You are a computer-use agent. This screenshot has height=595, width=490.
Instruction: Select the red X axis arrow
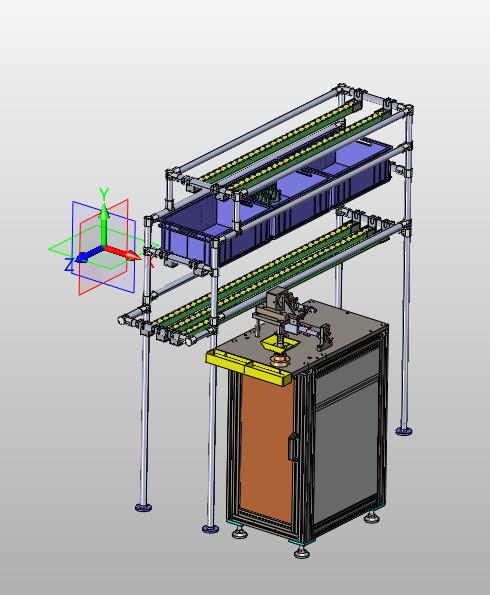pyautogui.click(x=122, y=252)
